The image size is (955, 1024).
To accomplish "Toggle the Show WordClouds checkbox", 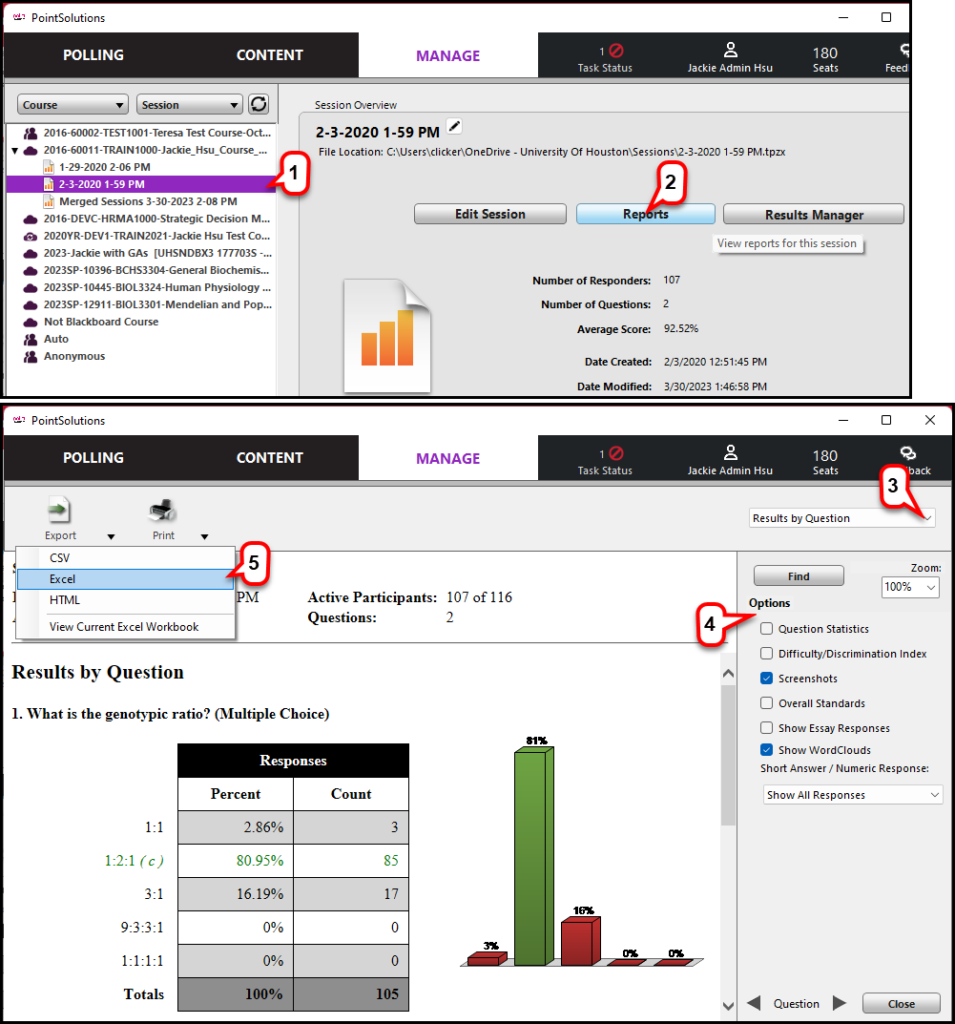I will click(x=767, y=750).
